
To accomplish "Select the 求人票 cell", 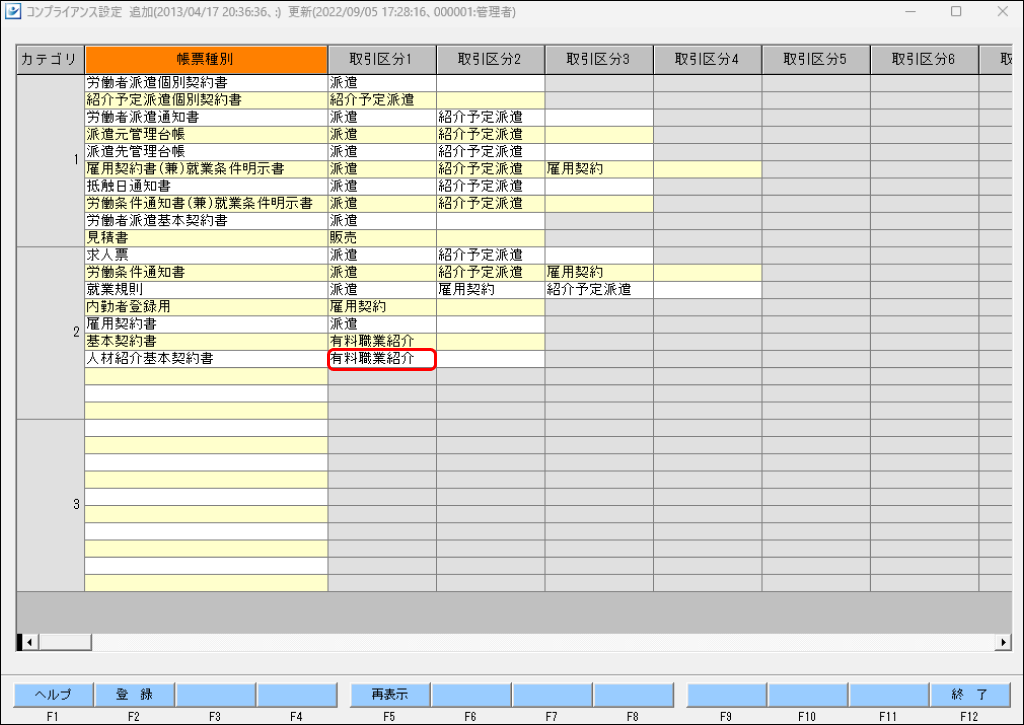I will 206,255.
